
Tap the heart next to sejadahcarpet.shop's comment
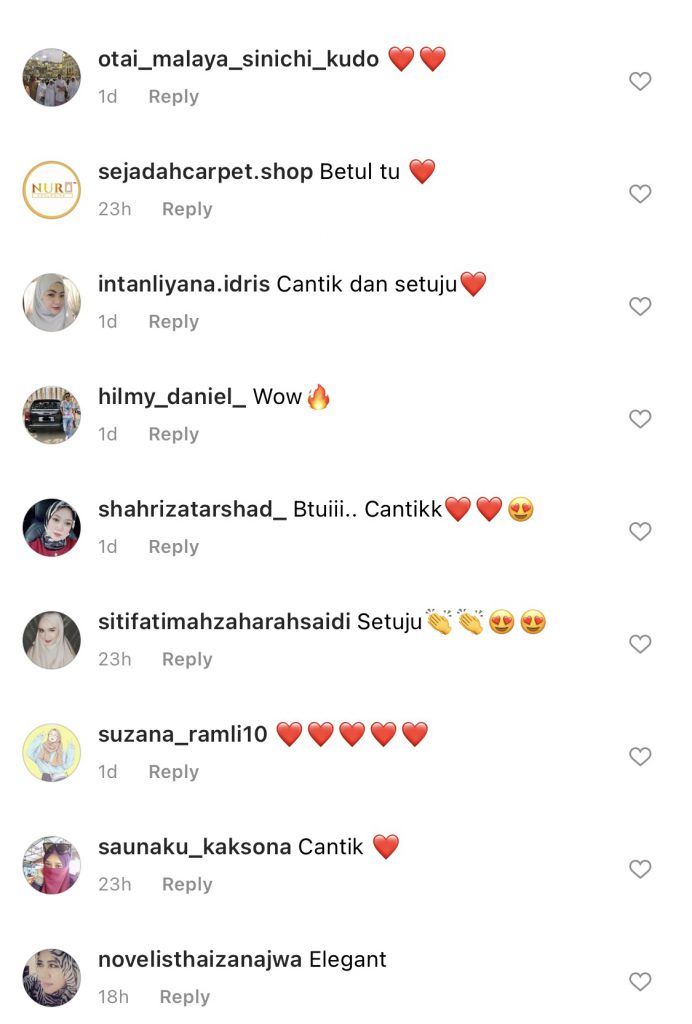(x=640, y=194)
